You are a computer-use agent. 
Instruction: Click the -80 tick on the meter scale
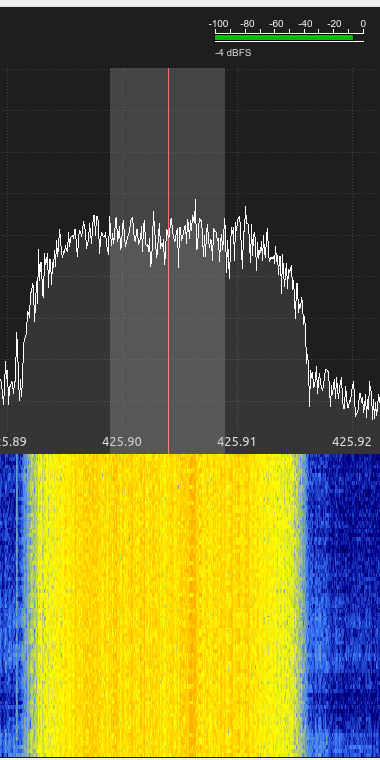tap(247, 24)
